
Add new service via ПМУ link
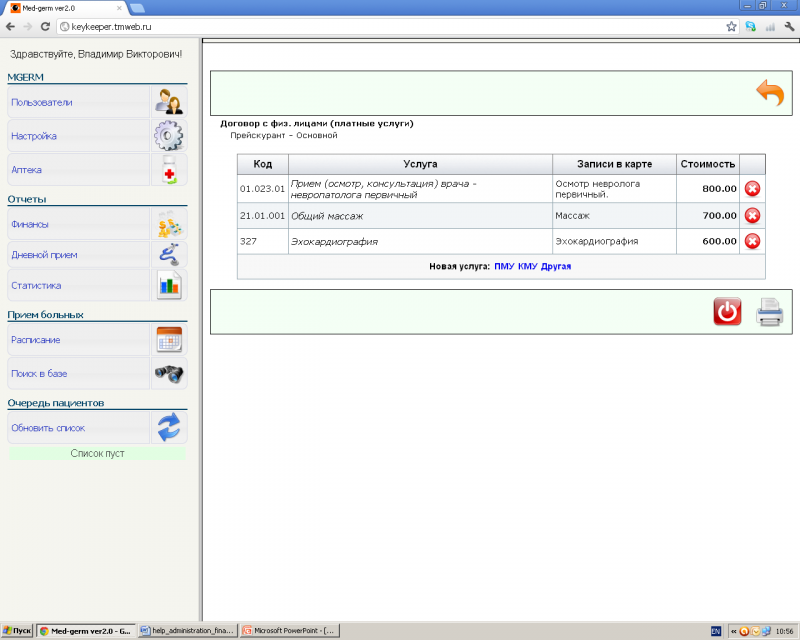pyautogui.click(x=504, y=267)
